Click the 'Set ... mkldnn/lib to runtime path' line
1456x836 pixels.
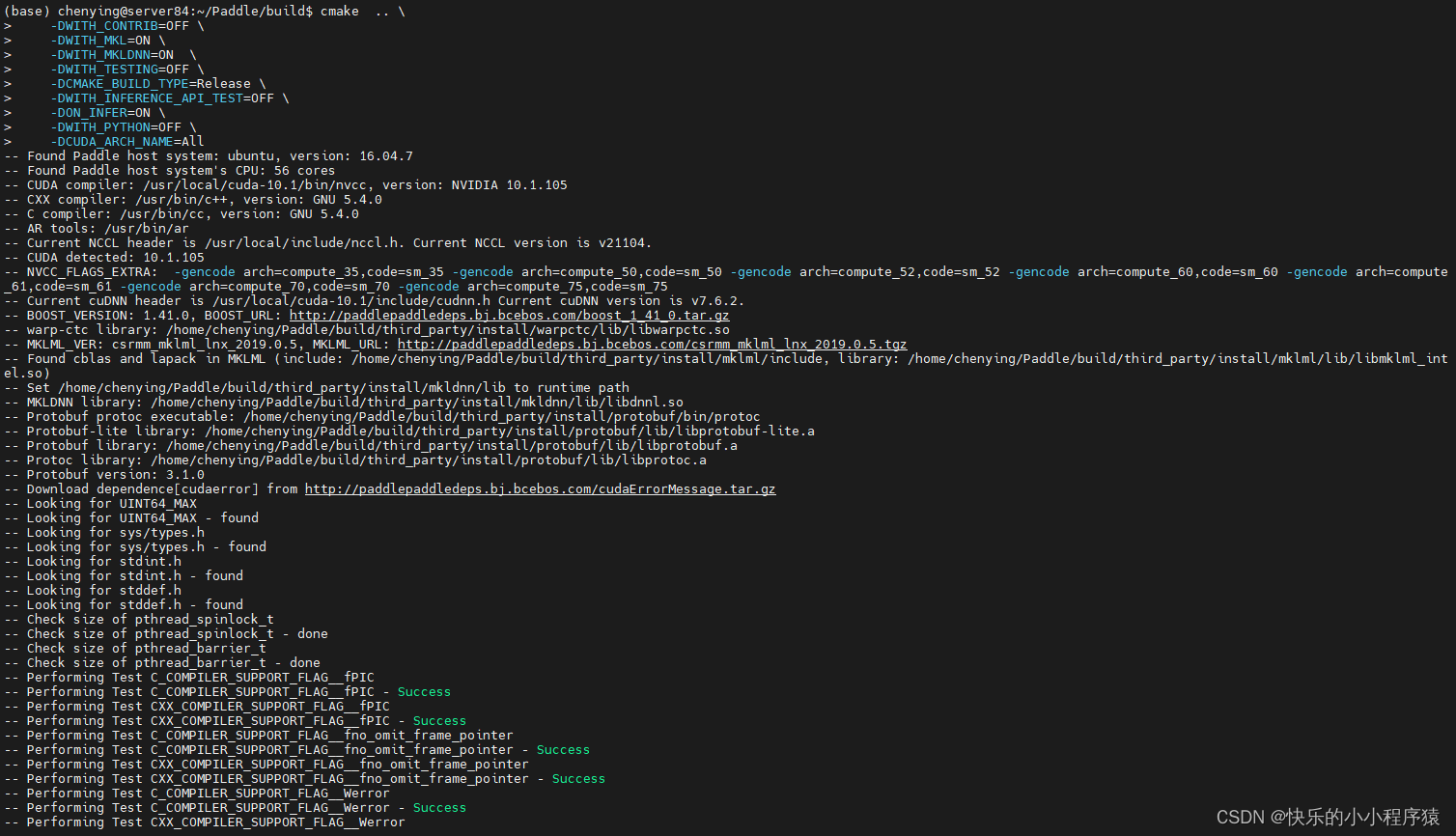[x=317, y=388]
